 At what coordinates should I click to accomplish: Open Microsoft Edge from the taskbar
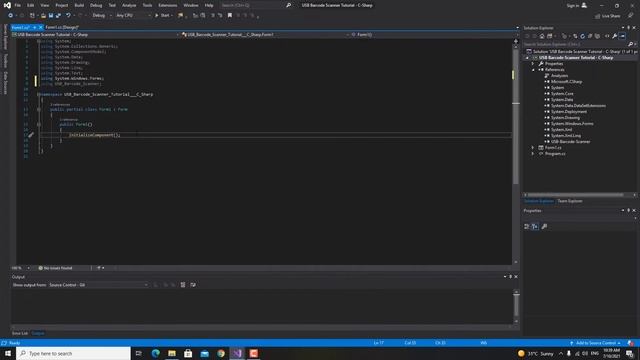click(x=156, y=353)
